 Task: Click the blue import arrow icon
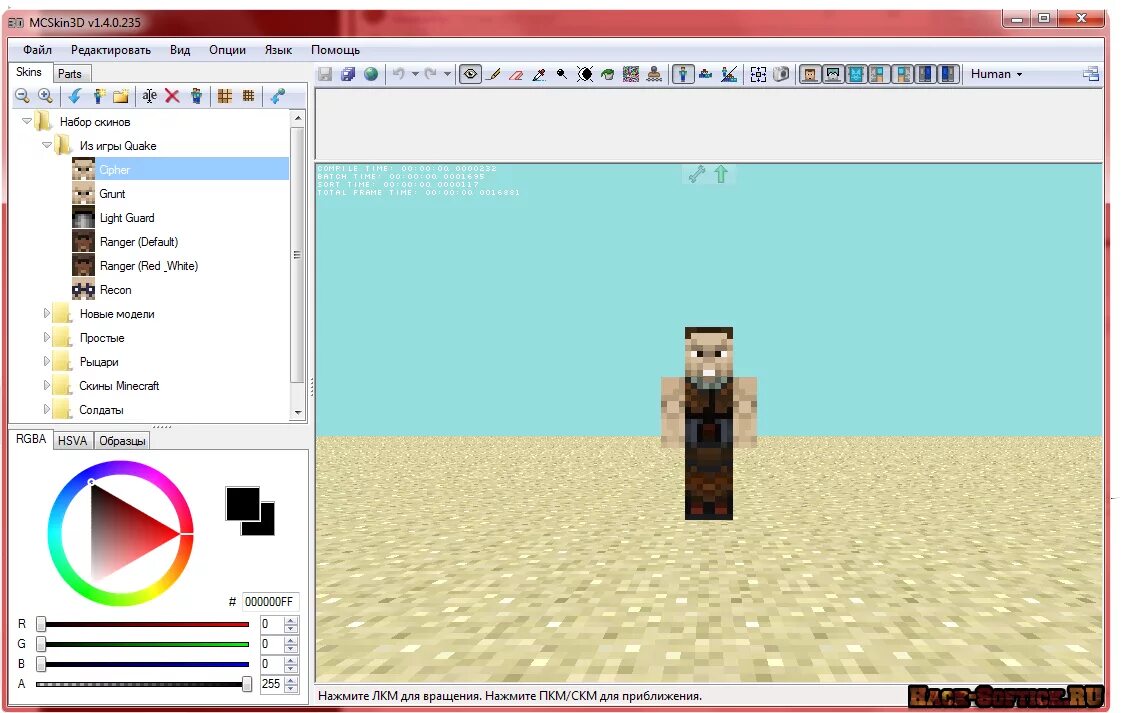(x=74, y=96)
